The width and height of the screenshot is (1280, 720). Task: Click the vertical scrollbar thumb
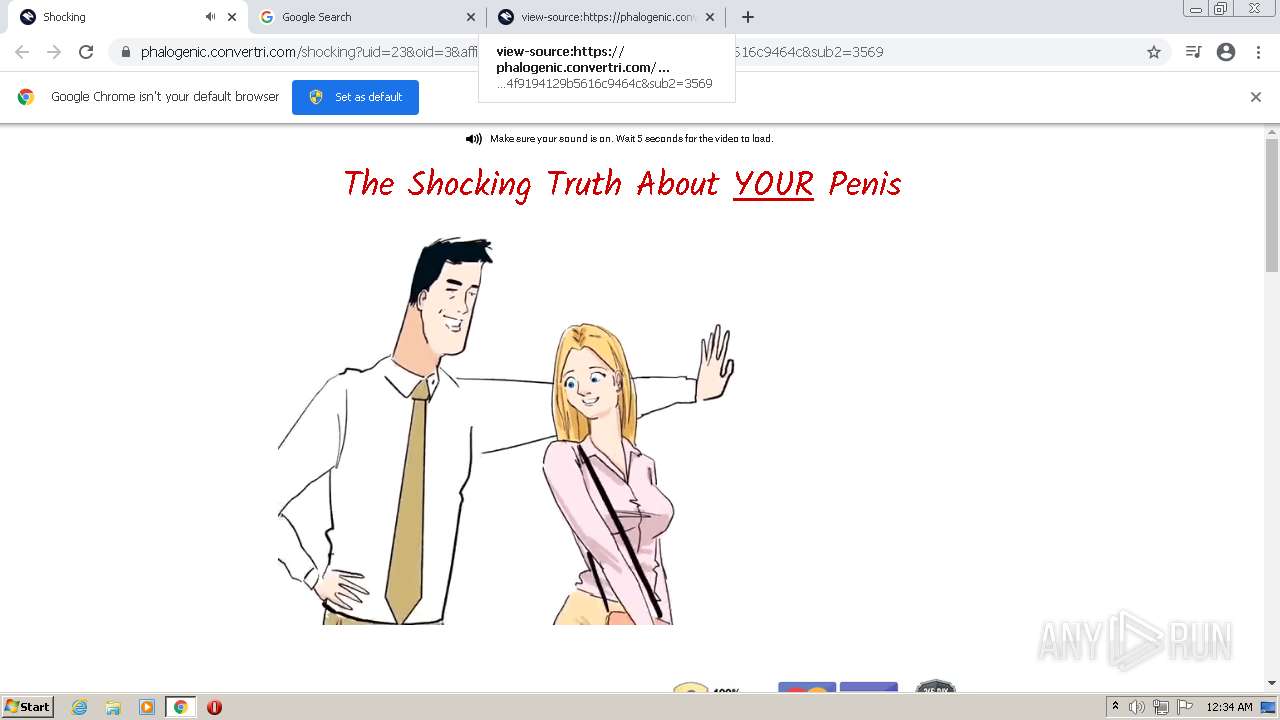click(x=1272, y=205)
